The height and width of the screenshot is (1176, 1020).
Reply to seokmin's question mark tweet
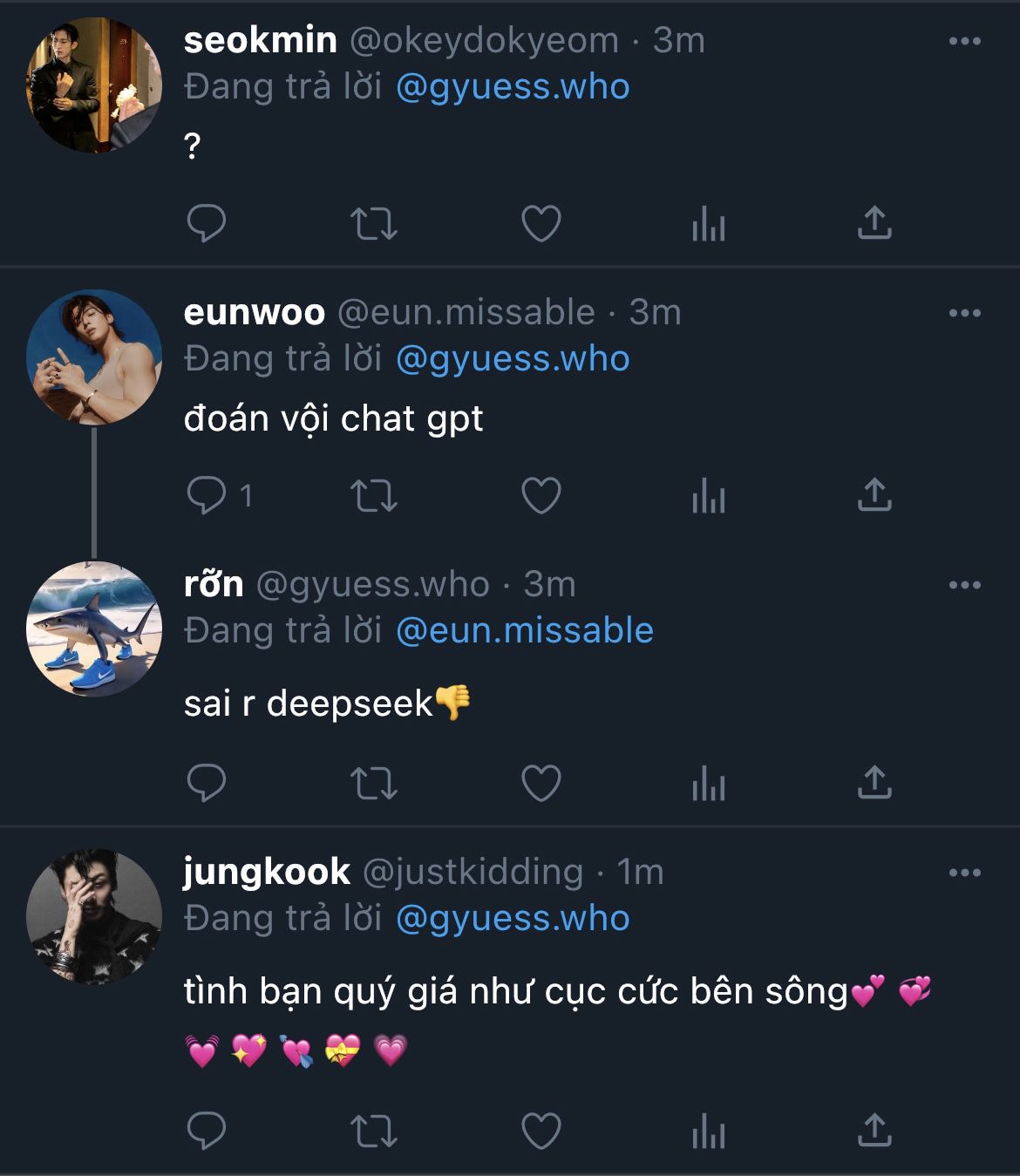pyautogui.click(x=207, y=224)
